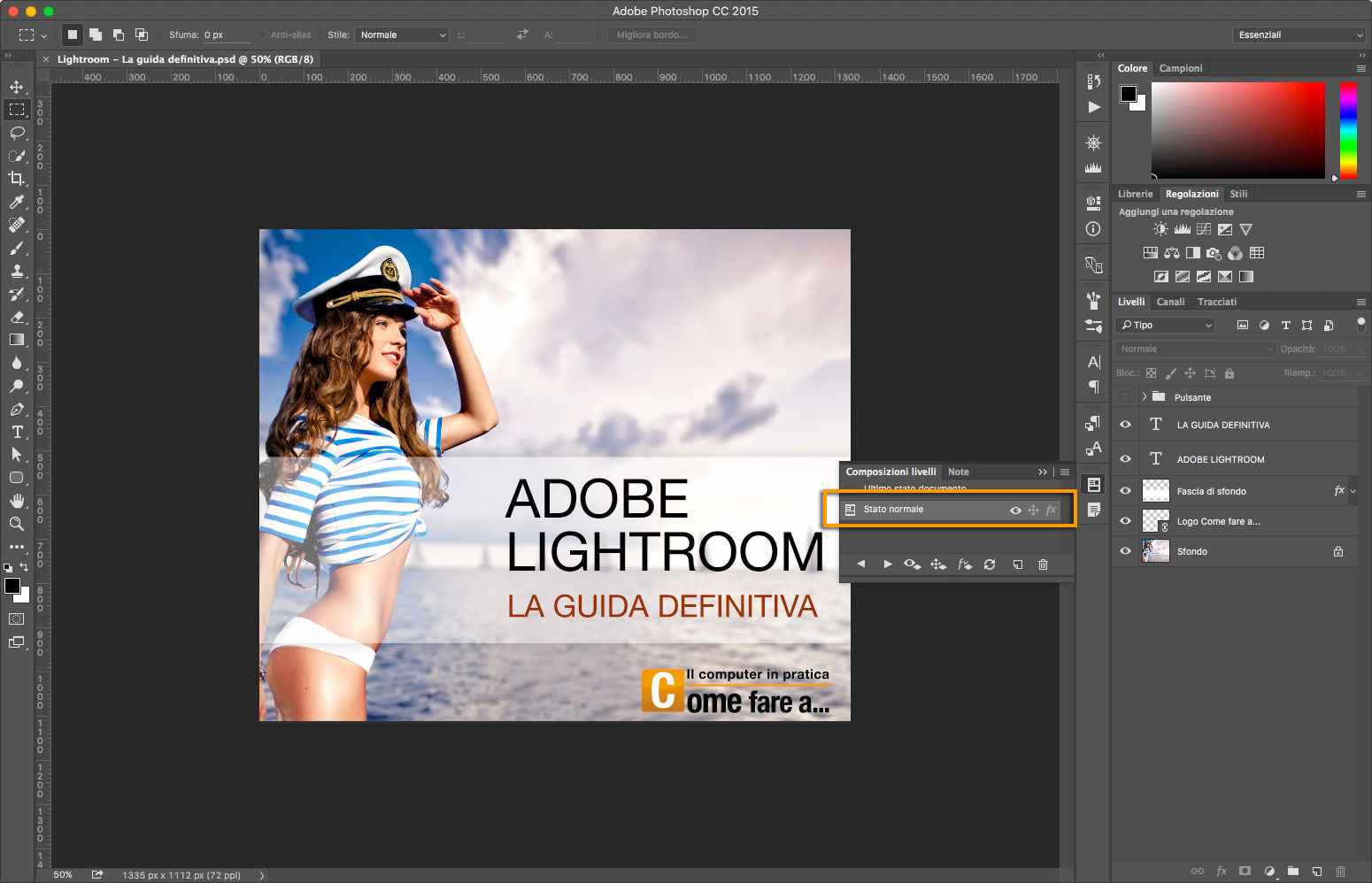Switch to the Stili tab
1372x883 pixels.
[x=1238, y=194]
